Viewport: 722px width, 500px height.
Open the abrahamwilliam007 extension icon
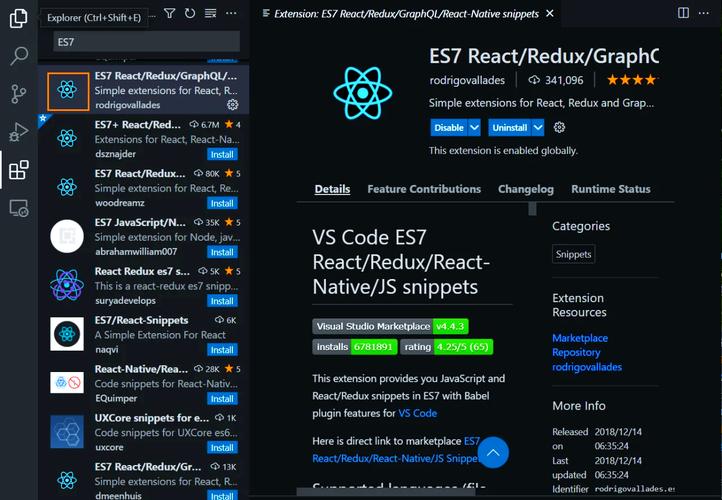tap(67, 236)
